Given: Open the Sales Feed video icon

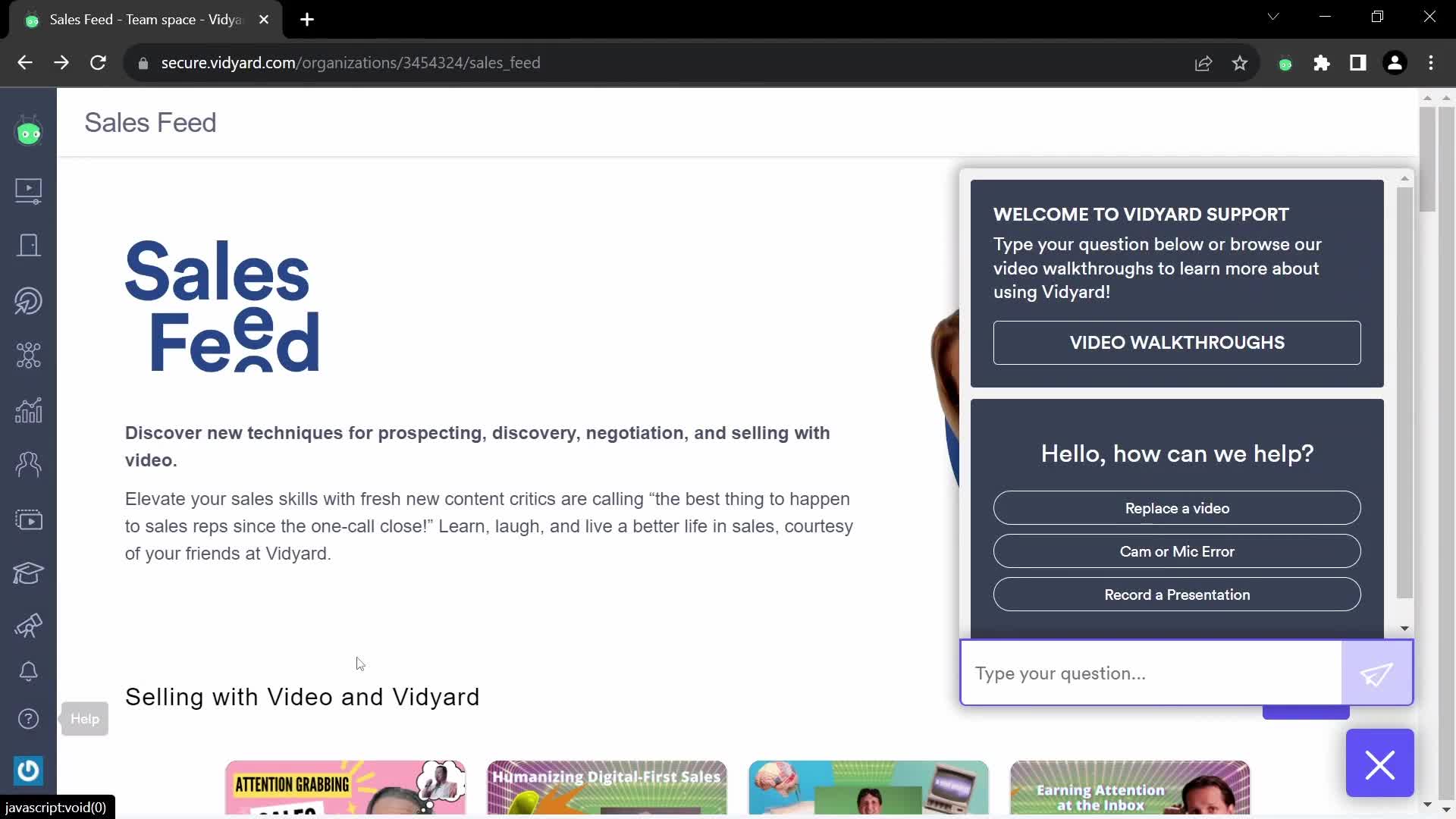Looking at the screenshot, I should (x=29, y=519).
